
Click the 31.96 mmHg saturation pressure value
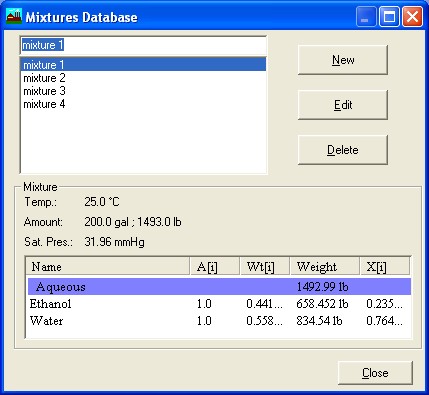(x=114, y=242)
